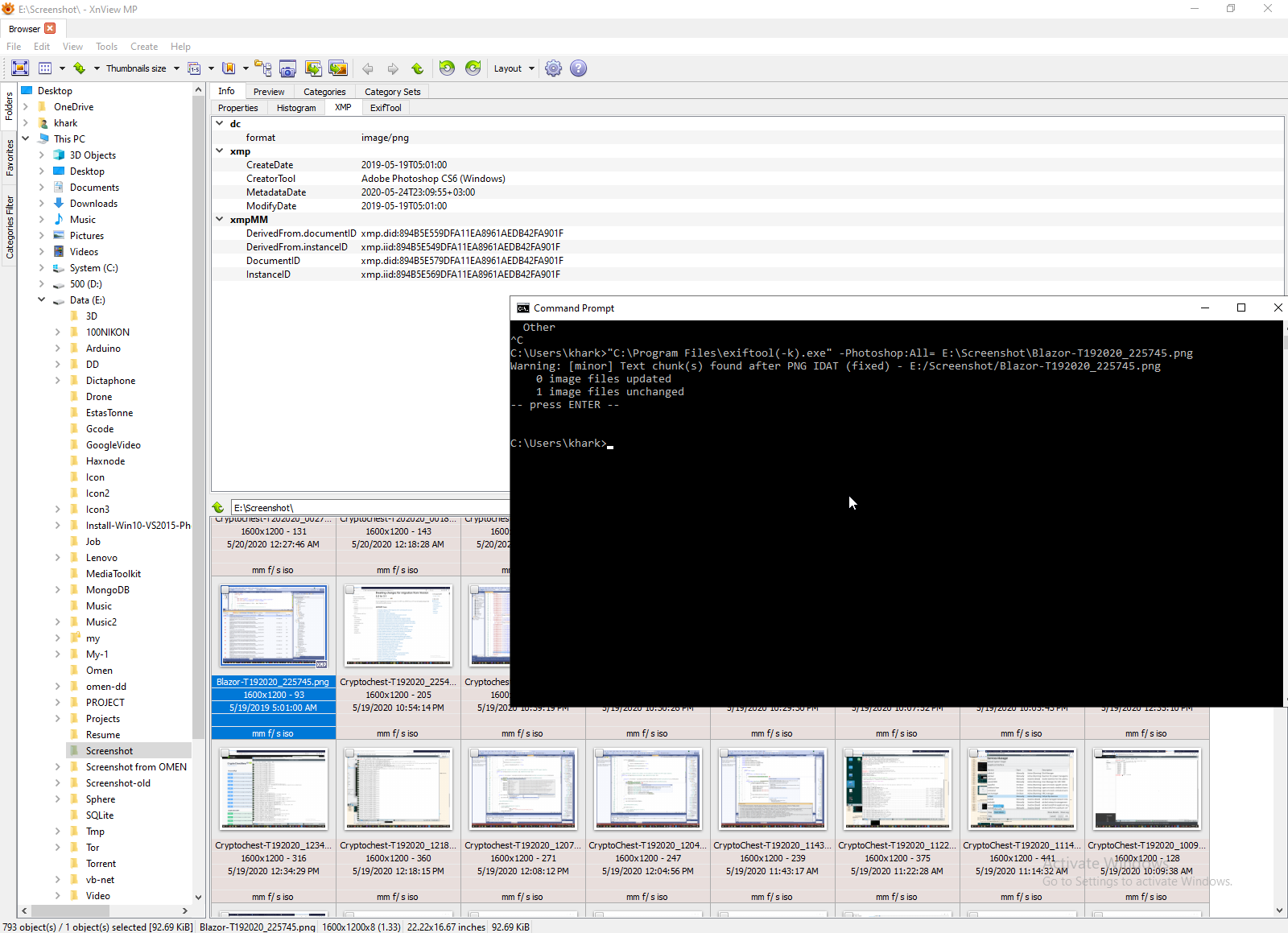Click the thumbnail labels toolbar icon
The height and width of the screenshot is (933, 1288).
click(x=194, y=68)
